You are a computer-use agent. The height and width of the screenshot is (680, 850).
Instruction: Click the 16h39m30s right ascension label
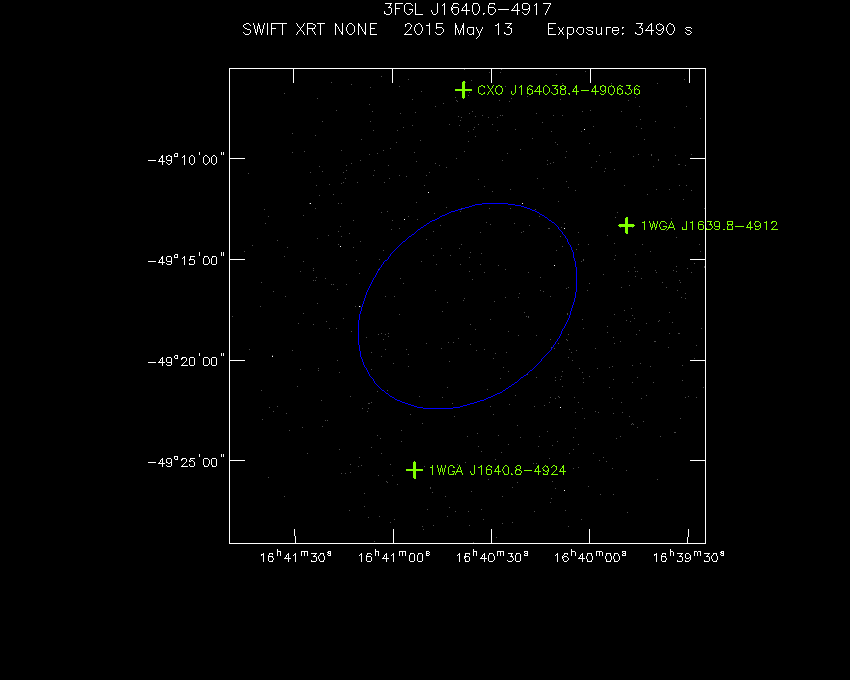pos(688,557)
